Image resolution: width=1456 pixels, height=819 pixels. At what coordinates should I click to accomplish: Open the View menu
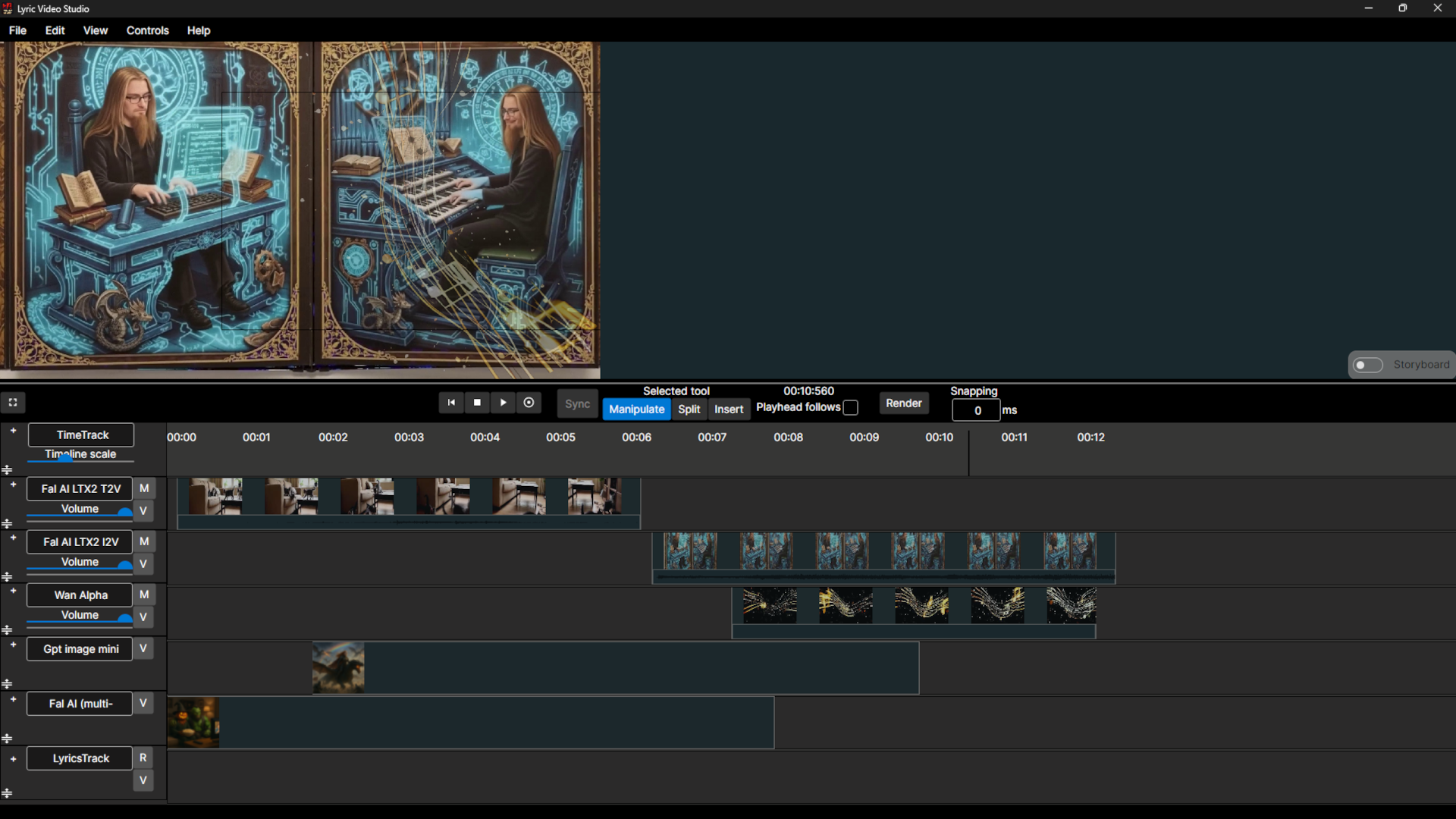(x=95, y=30)
